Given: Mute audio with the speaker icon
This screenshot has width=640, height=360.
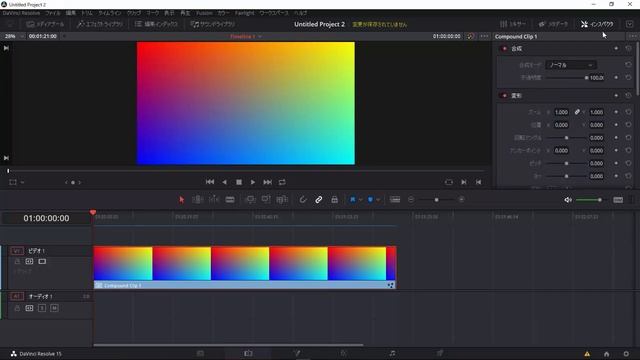Looking at the screenshot, I should coord(568,200).
